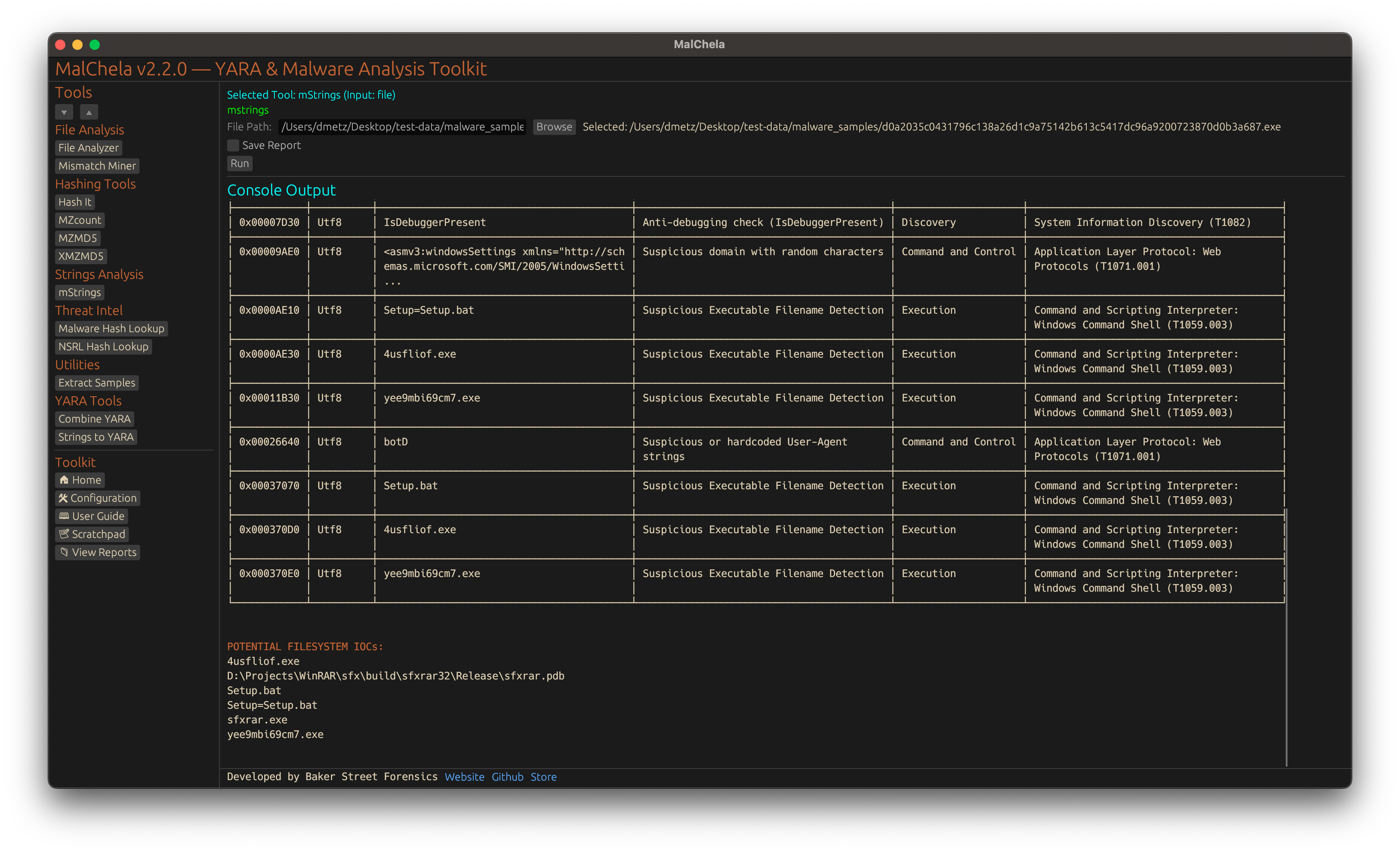Click Suspicious or hardcoded User-Agent strings cell
Screen dimensions: 1400x852
pos(745,449)
